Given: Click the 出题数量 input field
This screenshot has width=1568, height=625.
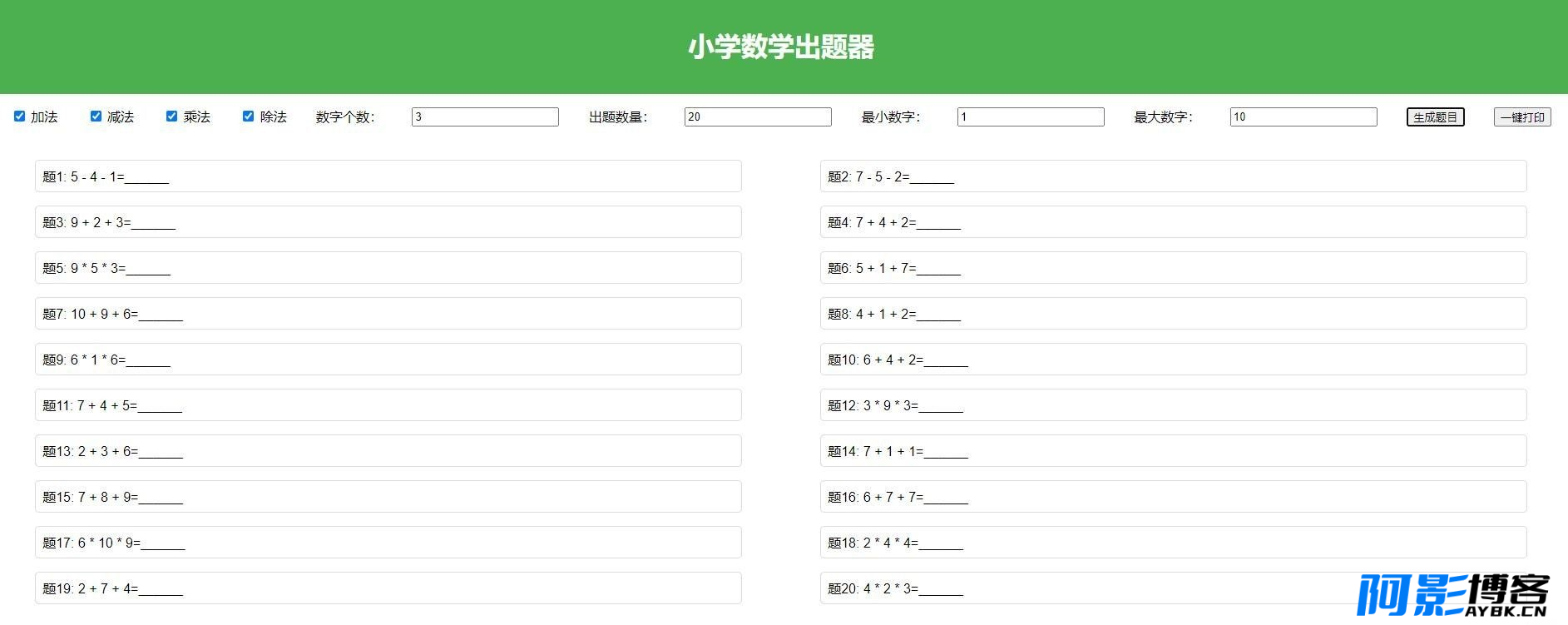Looking at the screenshot, I should (x=758, y=117).
